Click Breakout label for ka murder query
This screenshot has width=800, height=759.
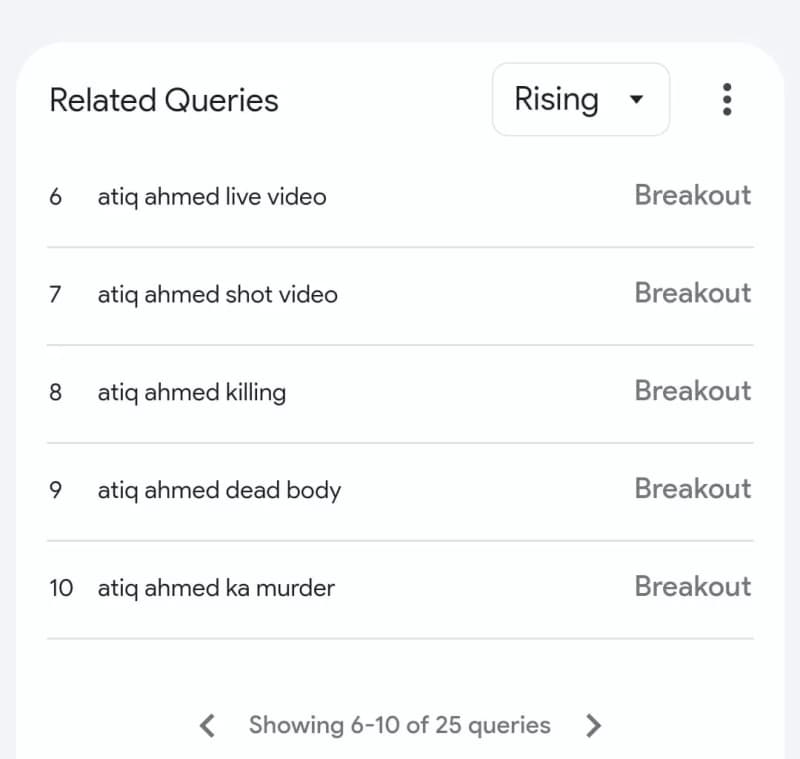click(x=692, y=587)
